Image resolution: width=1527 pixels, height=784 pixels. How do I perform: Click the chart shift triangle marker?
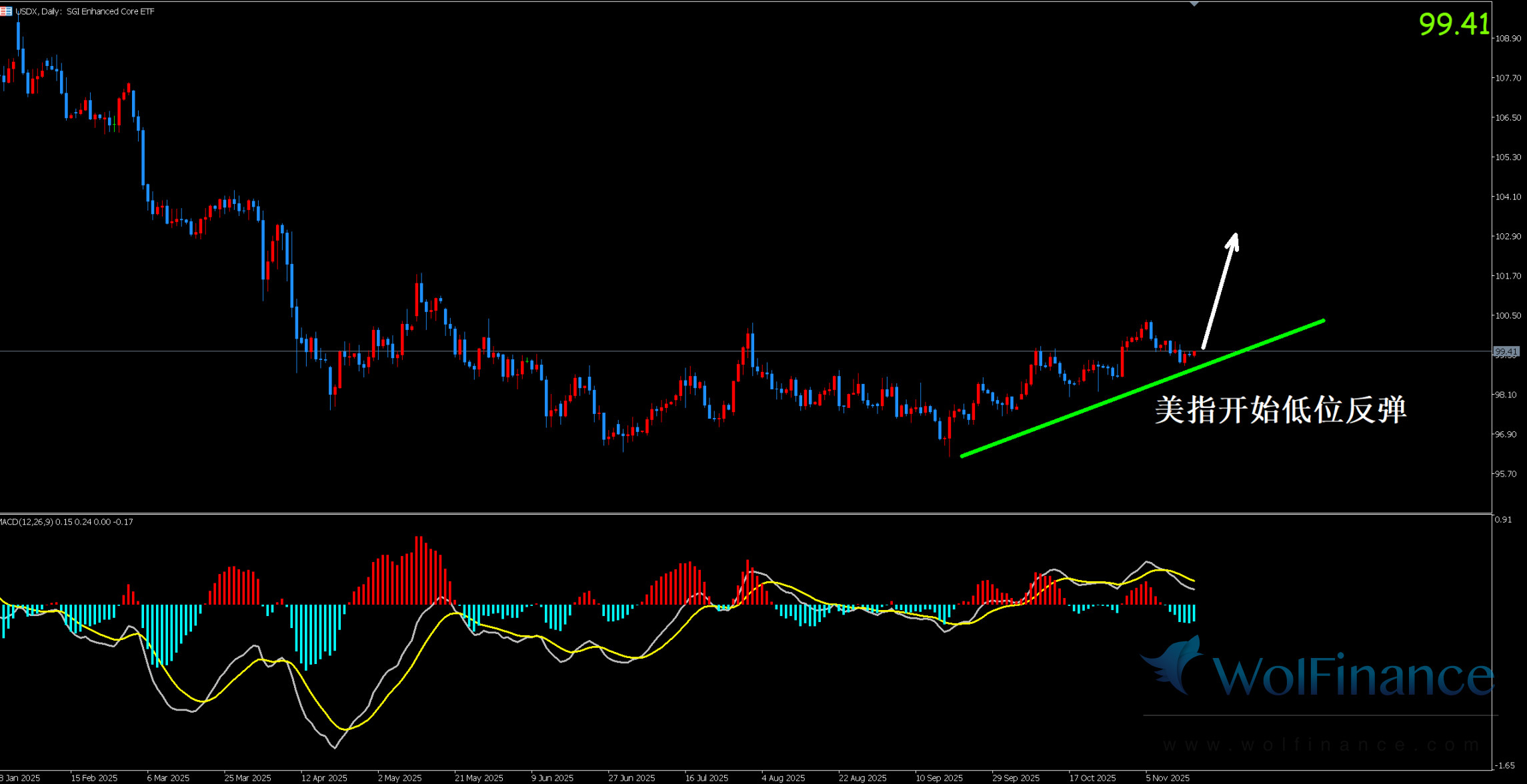pyautogui.click(x=1194, y=4)
